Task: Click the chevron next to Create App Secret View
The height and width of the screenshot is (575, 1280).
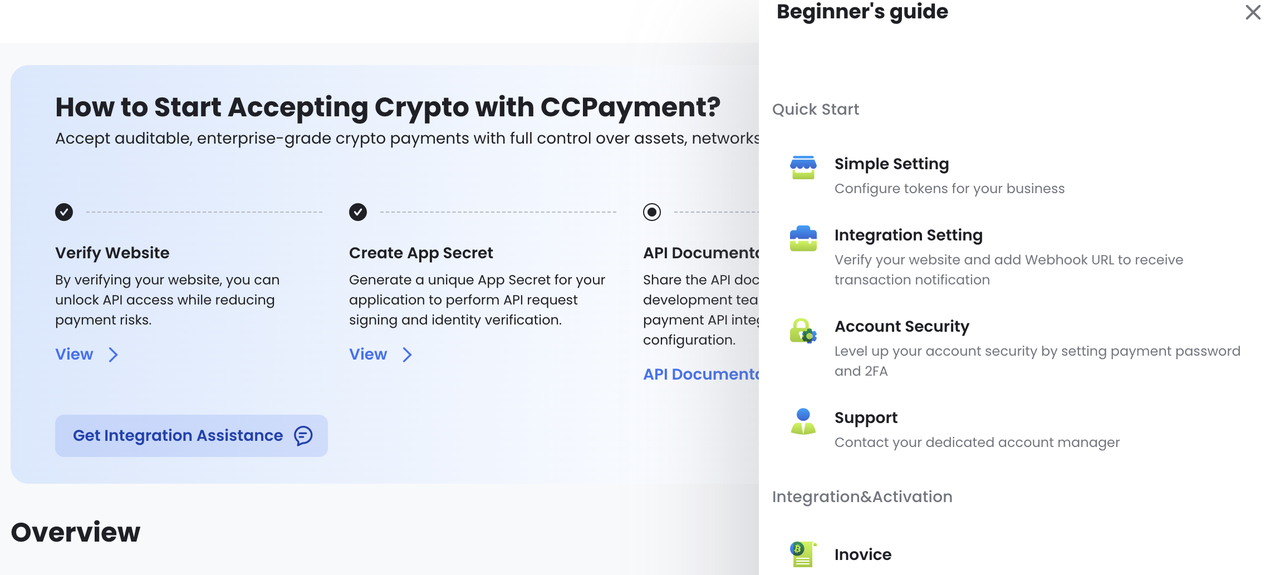Action: pos(407,355)
